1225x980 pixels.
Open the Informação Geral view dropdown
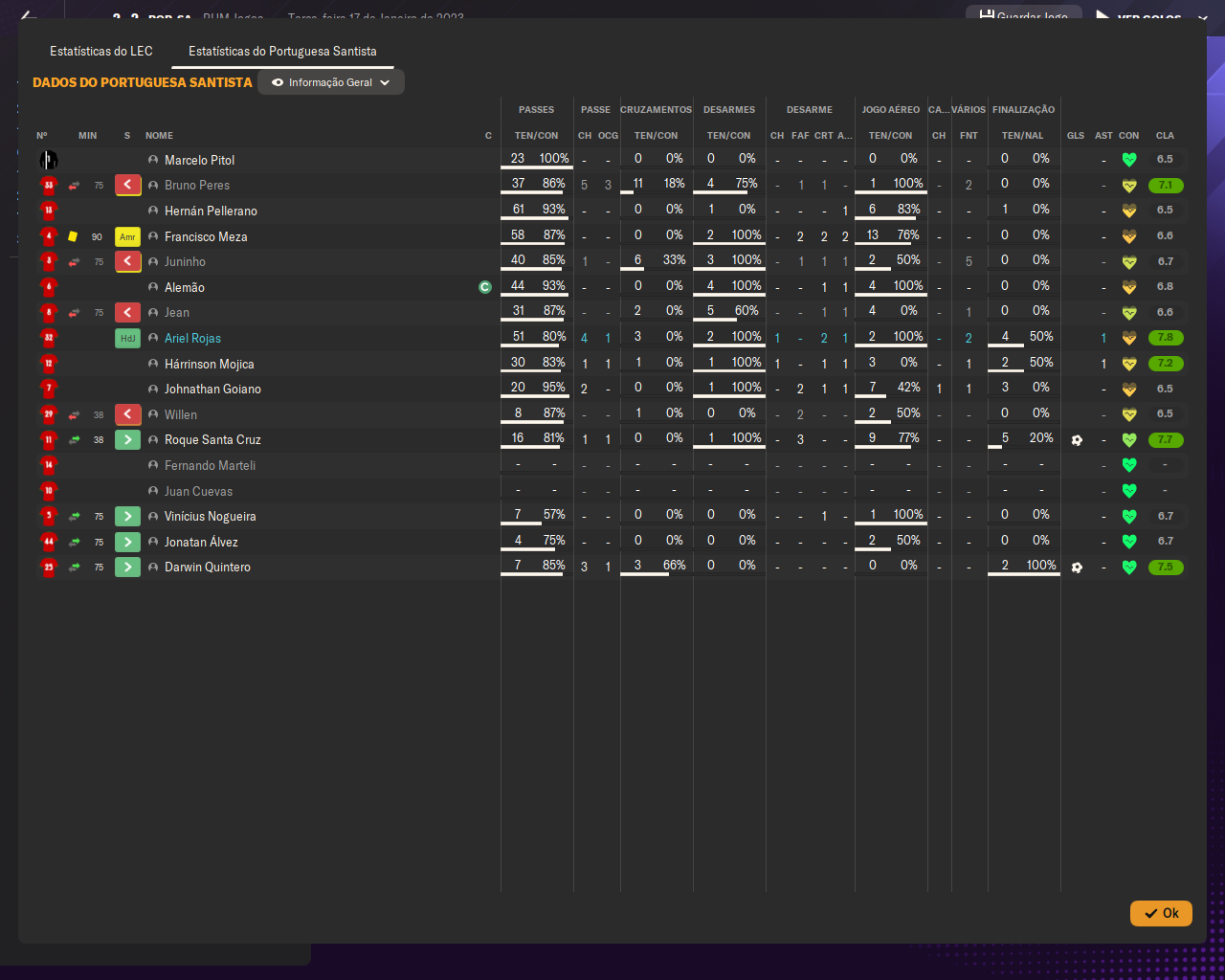click(331, 82)
